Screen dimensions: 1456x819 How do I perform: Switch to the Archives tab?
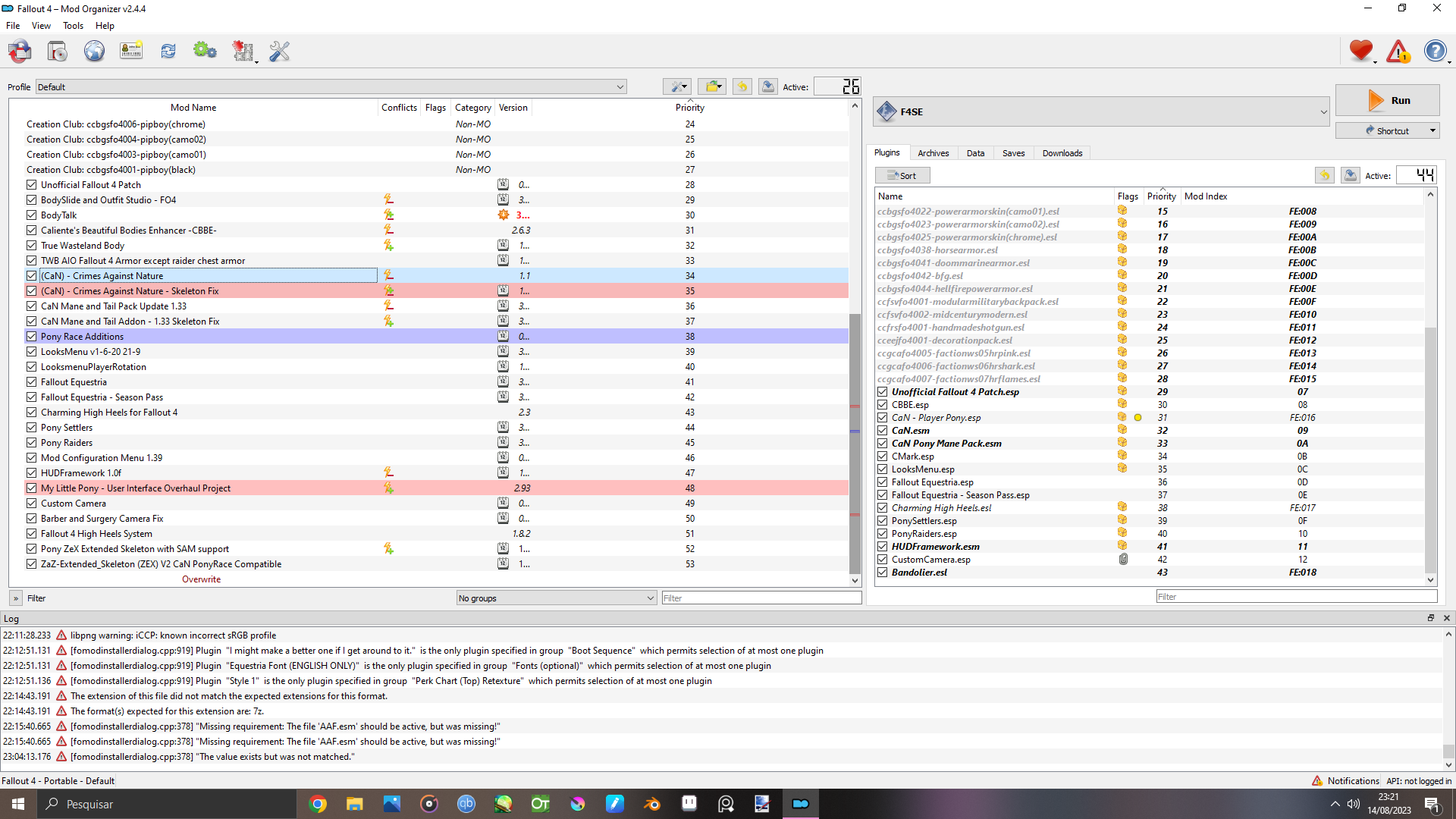click(933, 152)
